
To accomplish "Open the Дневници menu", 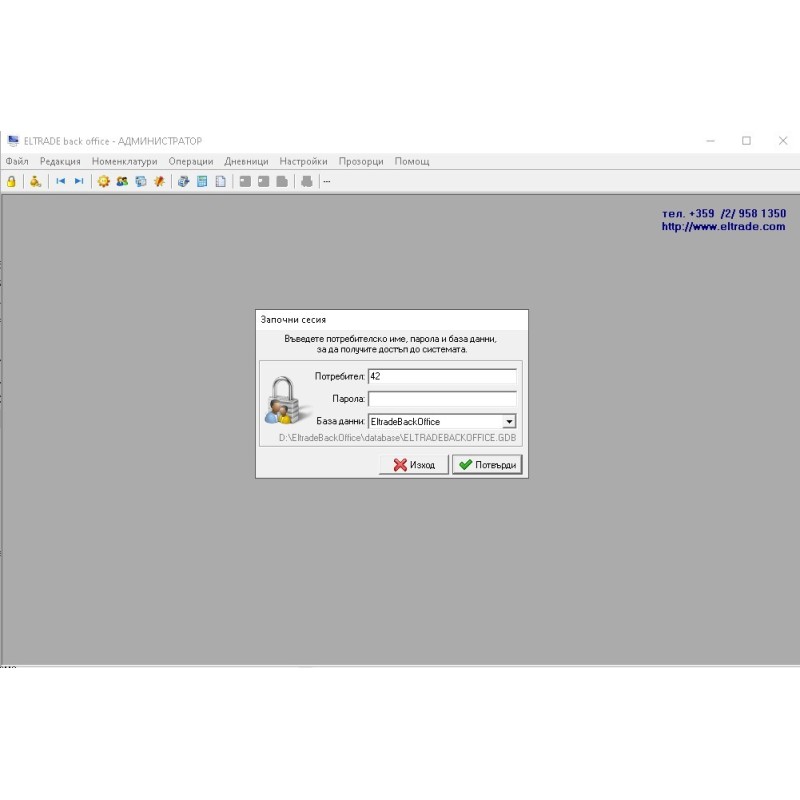I will pyautogui.click(x=246, y=161).
